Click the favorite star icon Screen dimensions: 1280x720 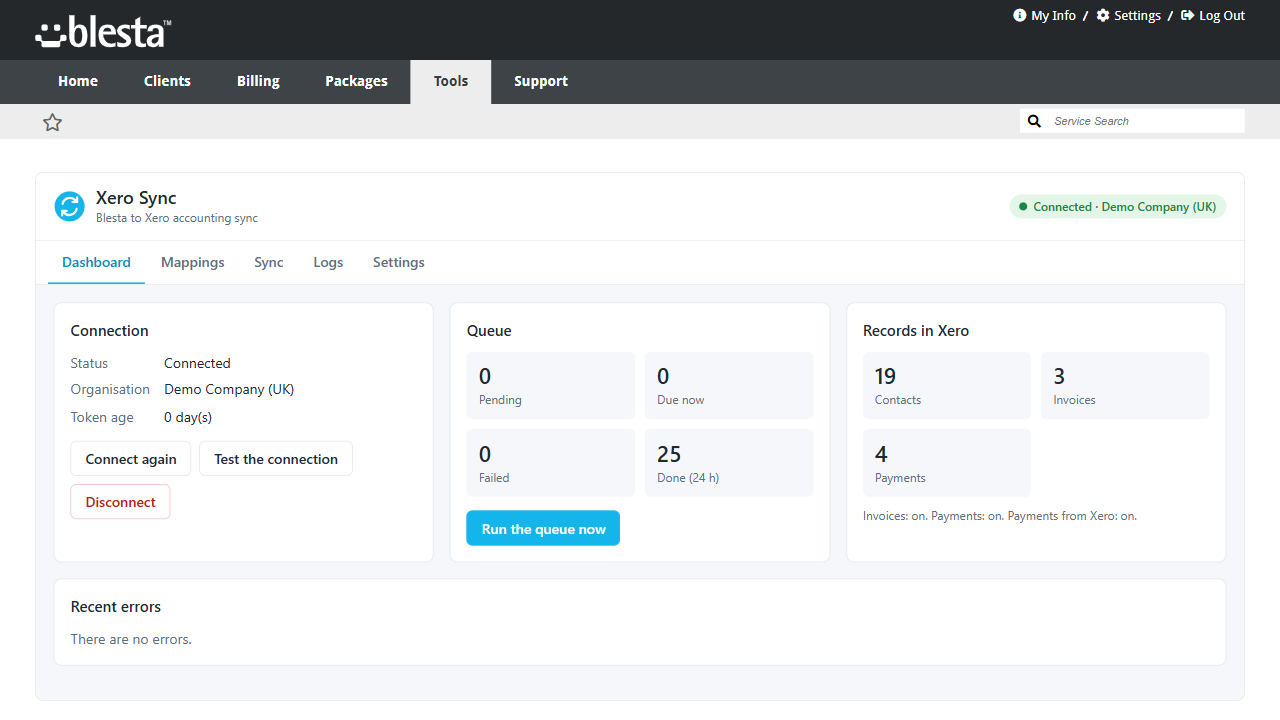click(53, 122)
